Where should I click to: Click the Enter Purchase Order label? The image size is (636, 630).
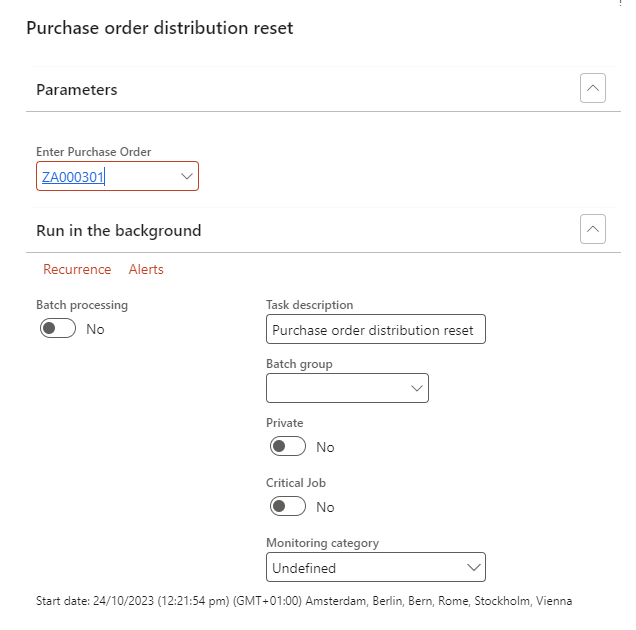pos(94,152)
